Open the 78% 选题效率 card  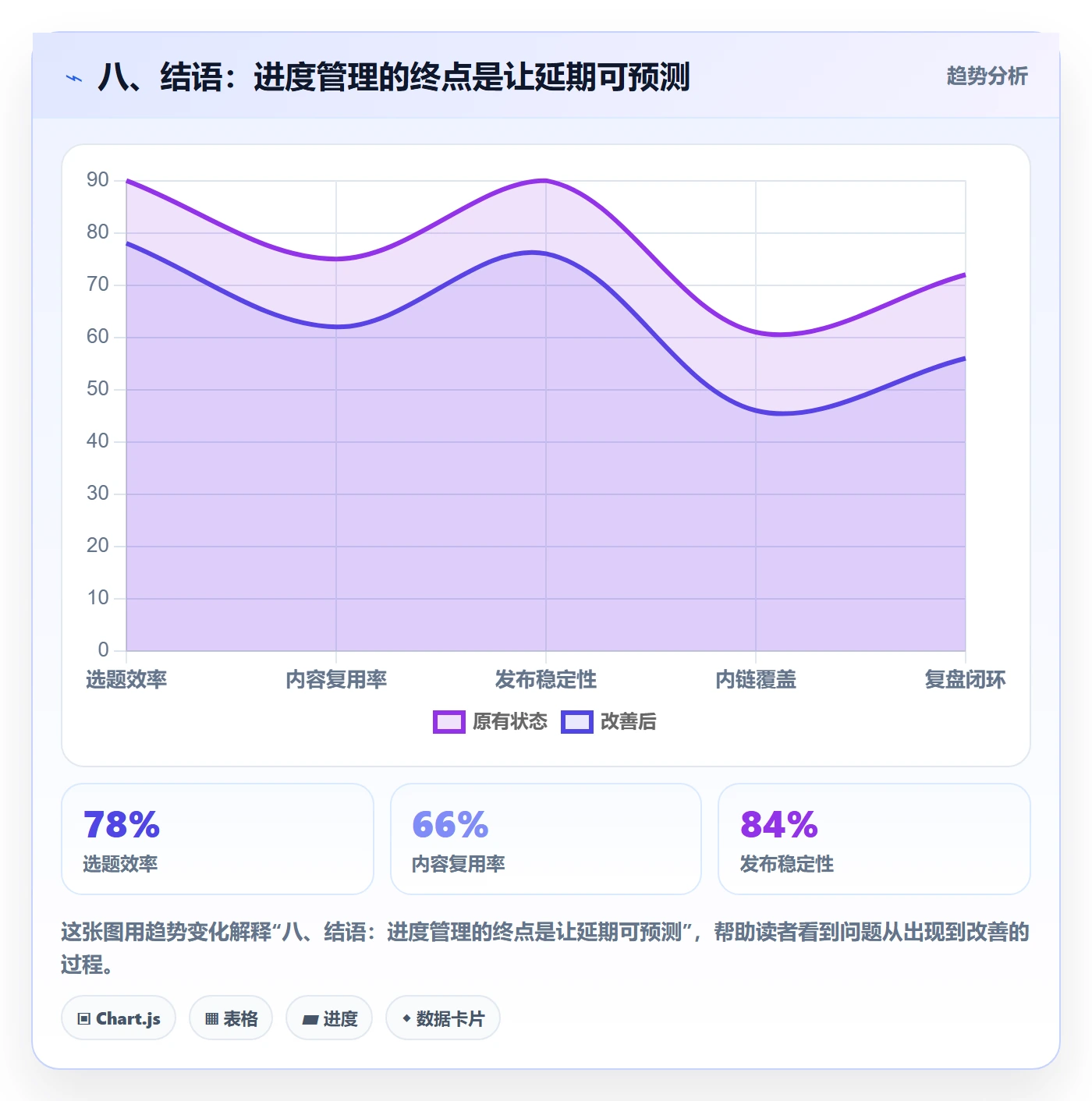coord(218,839)
